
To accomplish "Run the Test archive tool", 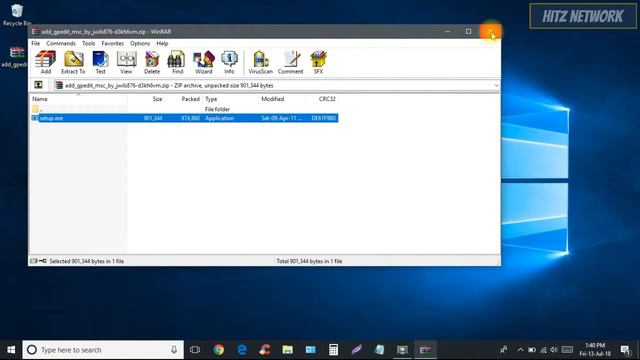I will click(100, 62).
